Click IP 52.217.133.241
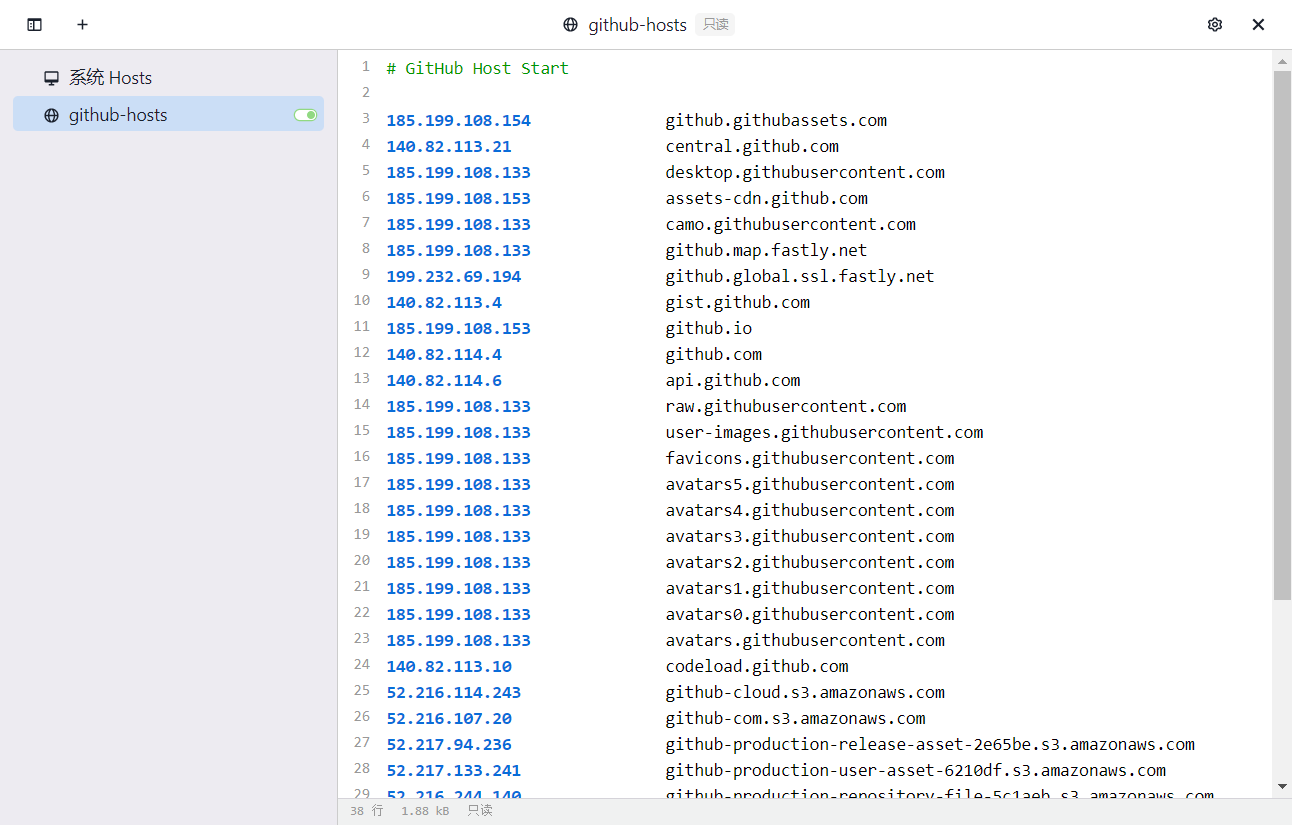 click(454, 770)
